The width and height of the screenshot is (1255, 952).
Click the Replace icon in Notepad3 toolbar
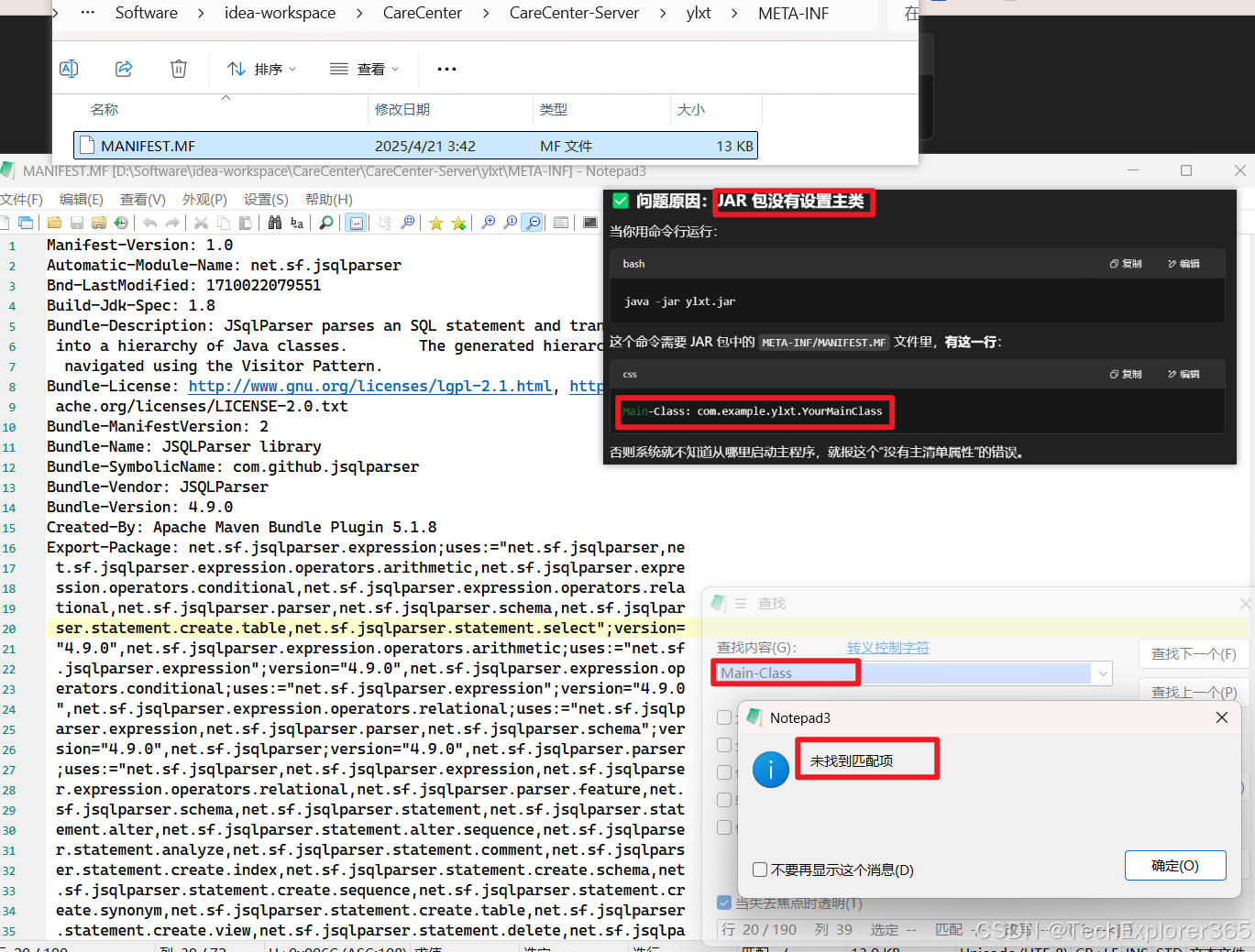point(297,223)
